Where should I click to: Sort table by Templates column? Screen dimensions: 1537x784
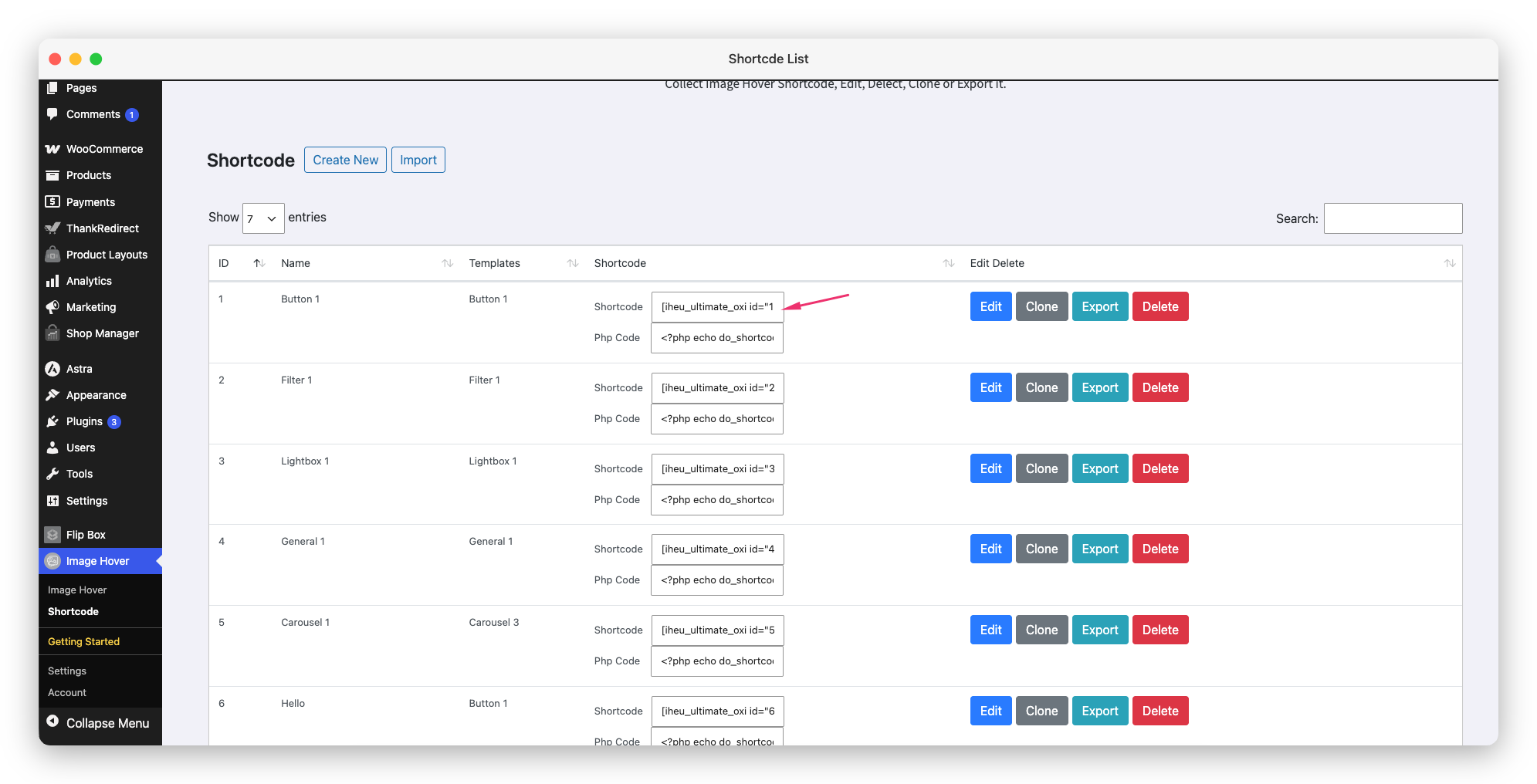[573, 263]
